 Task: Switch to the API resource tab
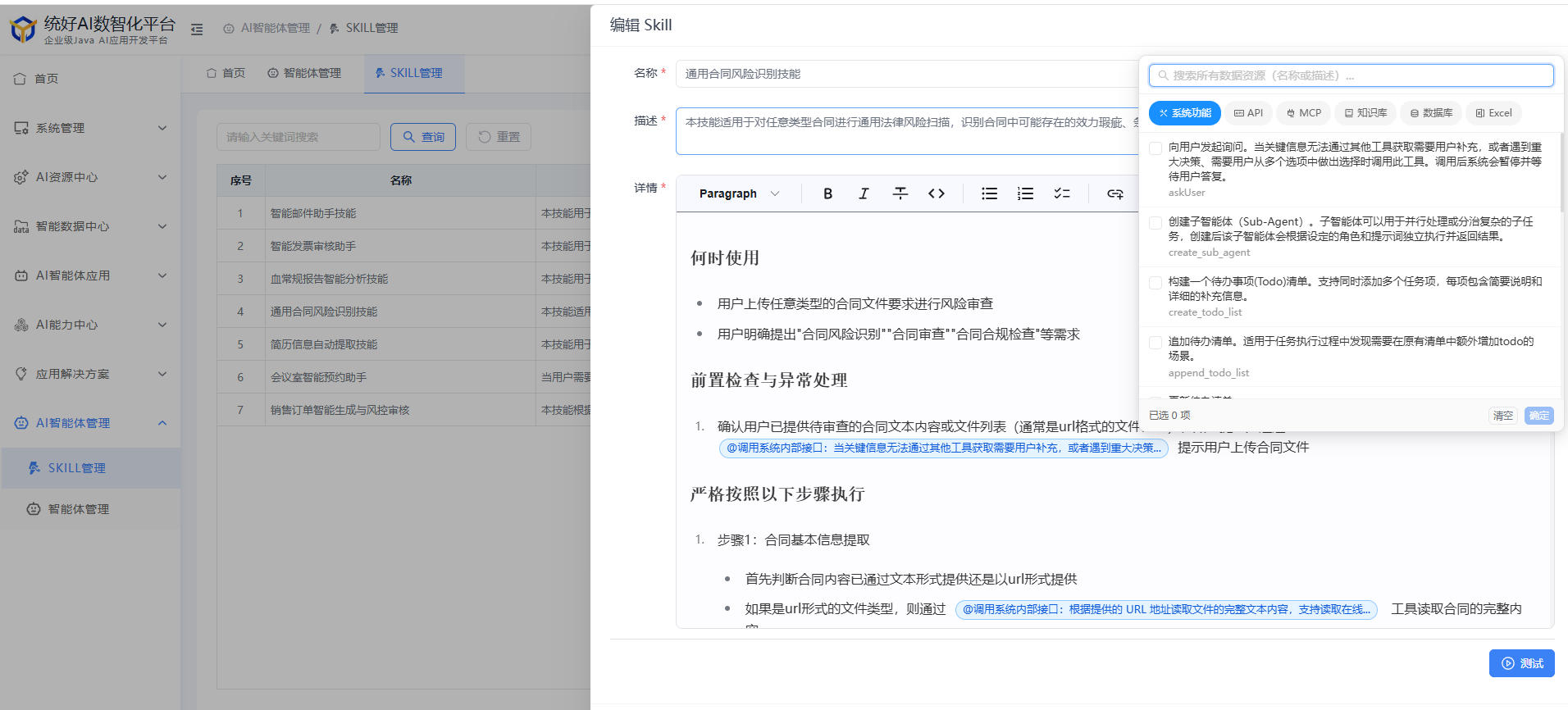[x=1249, y=113]
